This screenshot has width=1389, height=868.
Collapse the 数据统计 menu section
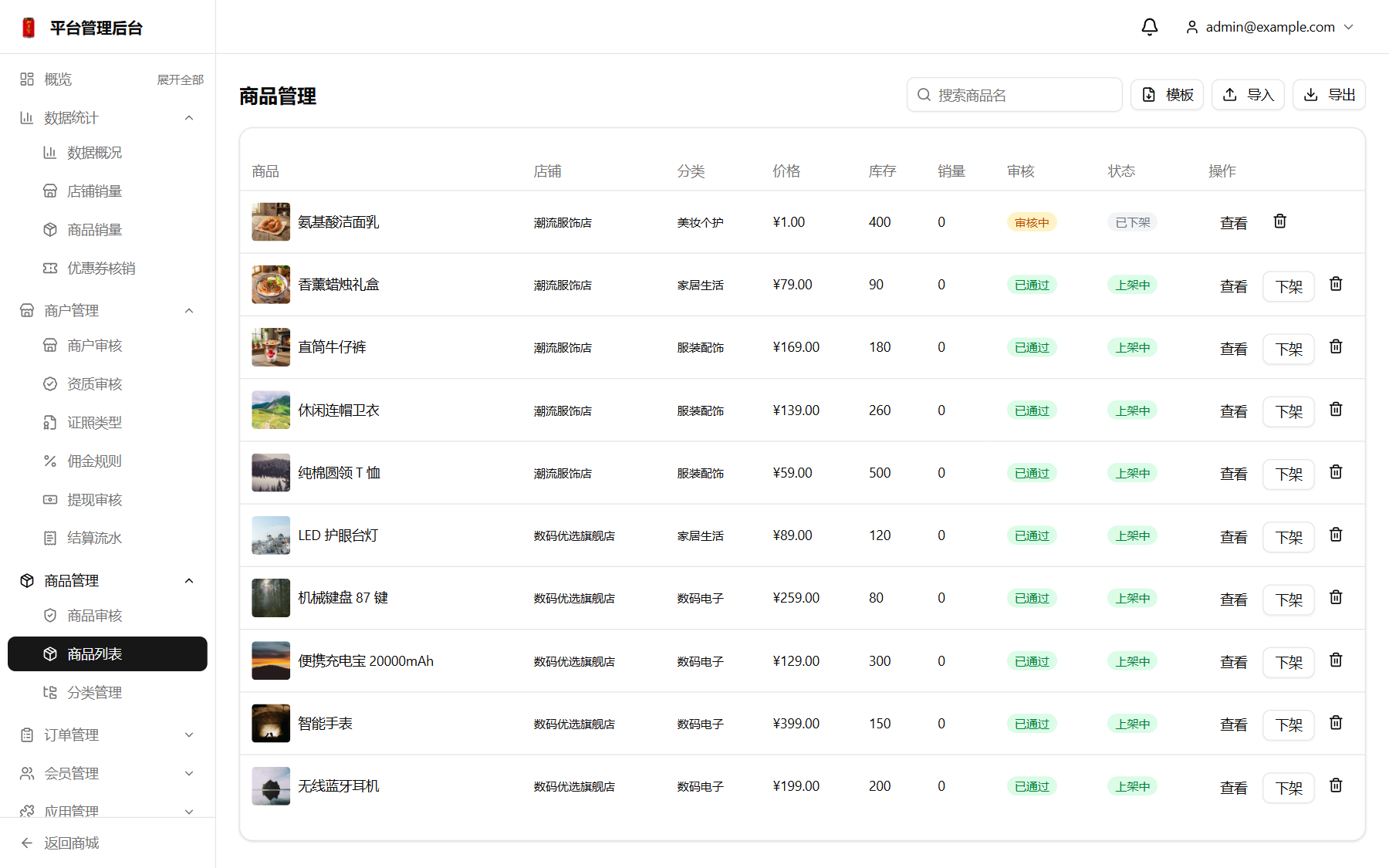[107, 118]
